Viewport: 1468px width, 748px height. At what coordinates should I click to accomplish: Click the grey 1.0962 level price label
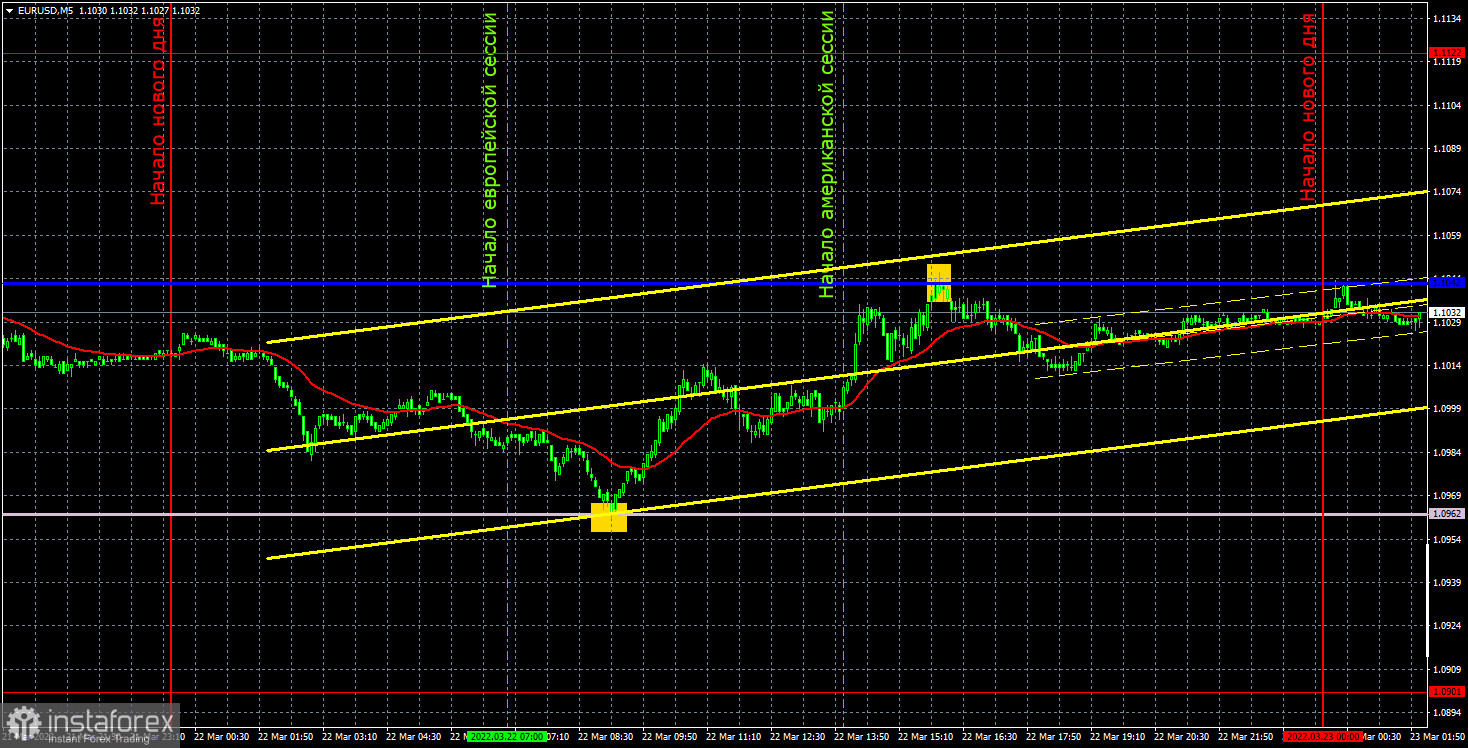tap(1447, 513)
